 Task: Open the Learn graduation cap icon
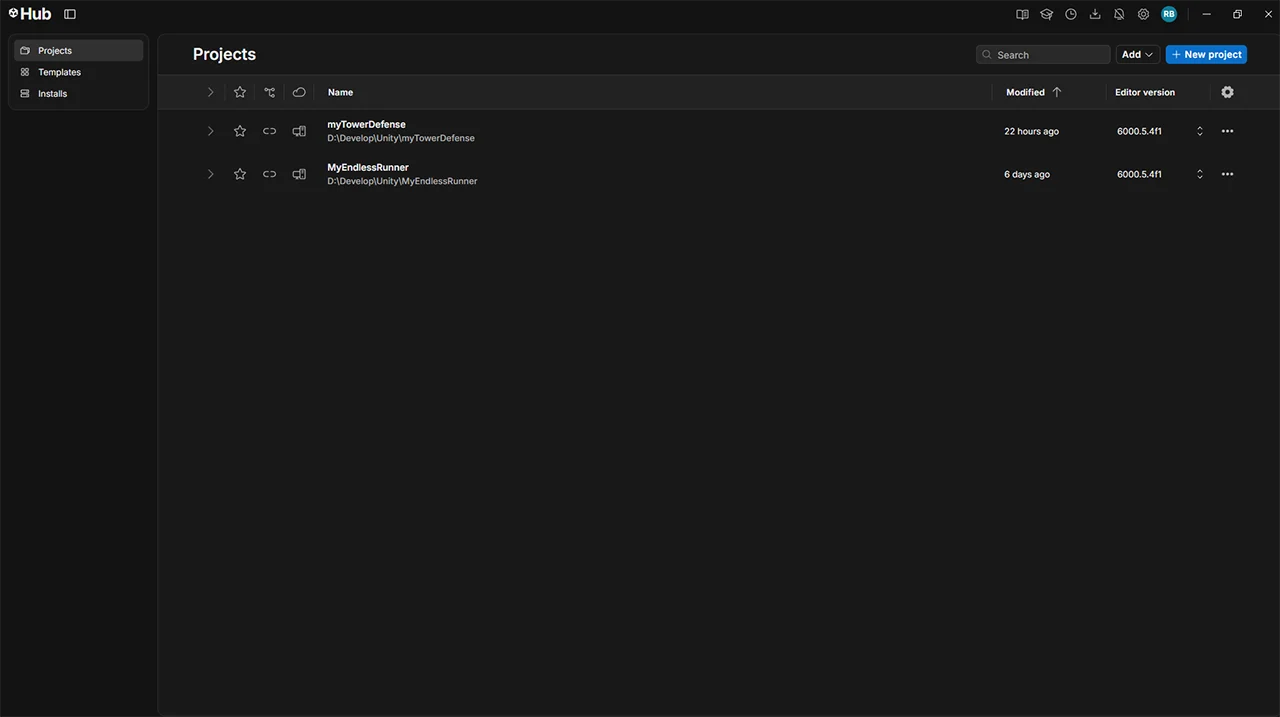[1046, 14]
